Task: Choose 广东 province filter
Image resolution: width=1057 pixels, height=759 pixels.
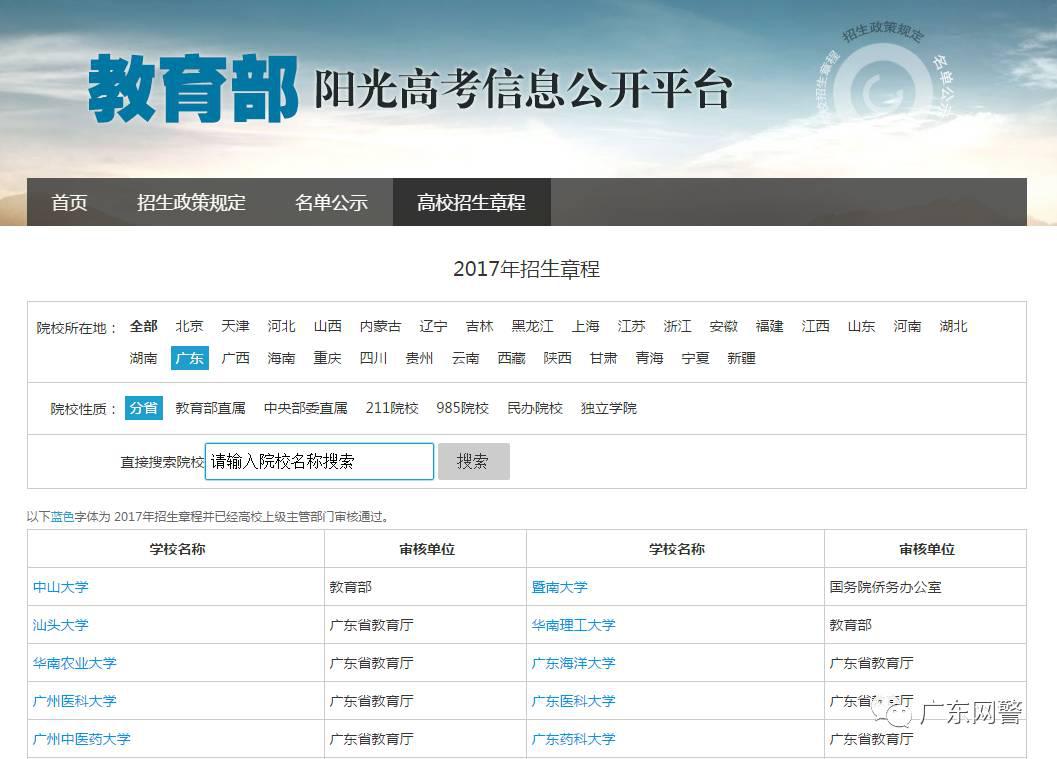Action: click(x=189, y=358)
